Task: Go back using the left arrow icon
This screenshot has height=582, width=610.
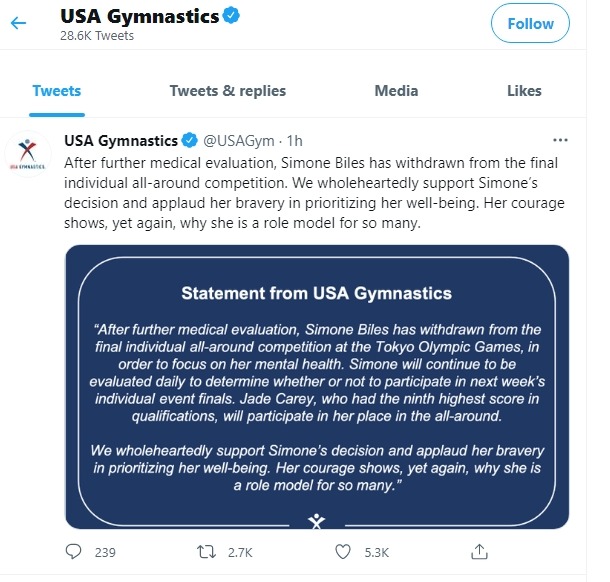Action: pos(18,23)
